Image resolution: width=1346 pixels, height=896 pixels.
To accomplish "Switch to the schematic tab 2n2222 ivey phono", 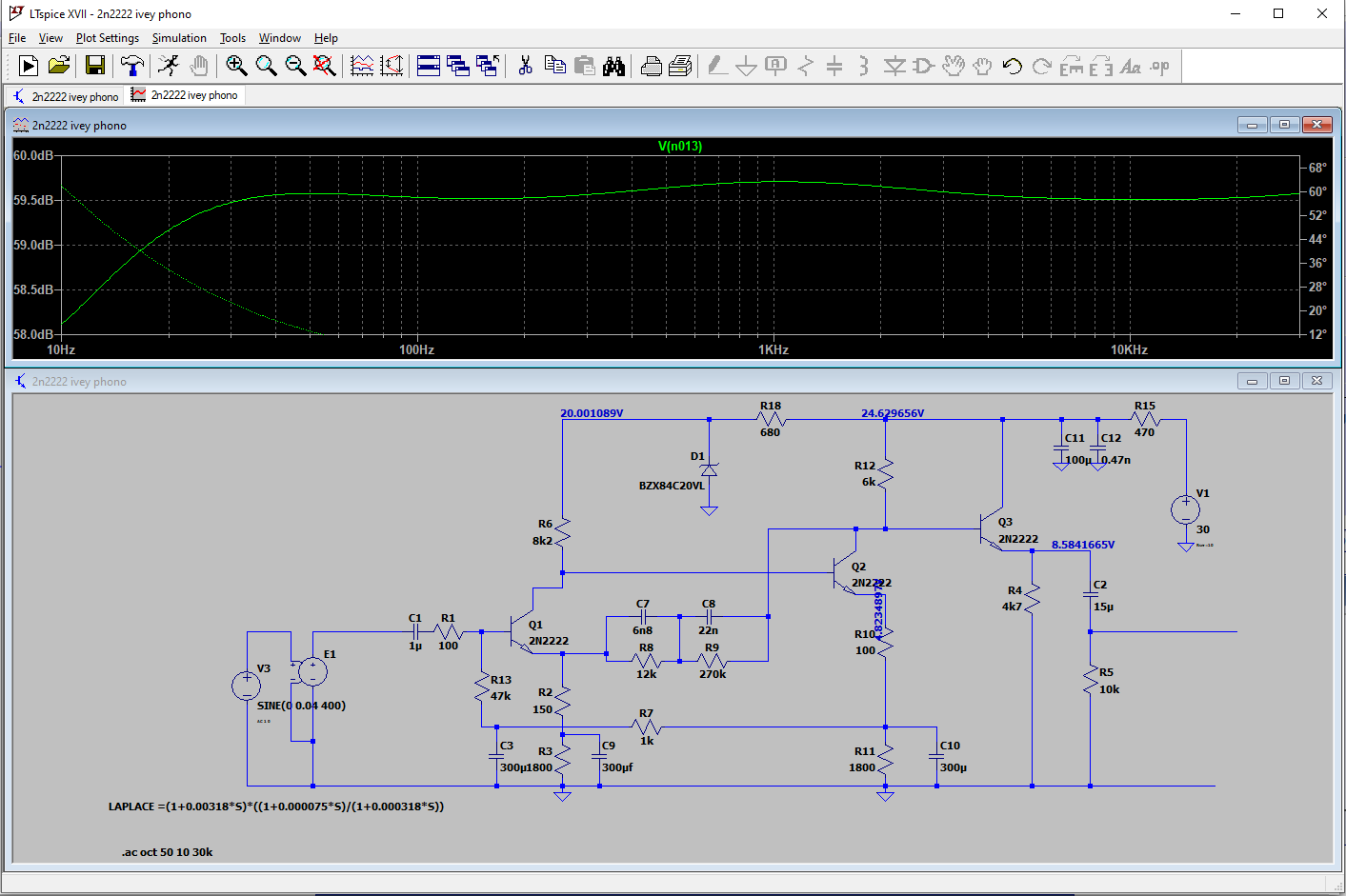I will (66, 96).
